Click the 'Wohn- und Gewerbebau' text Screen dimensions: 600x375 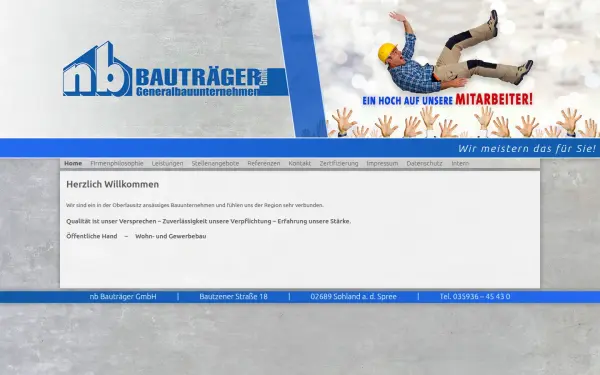point(171,236)
